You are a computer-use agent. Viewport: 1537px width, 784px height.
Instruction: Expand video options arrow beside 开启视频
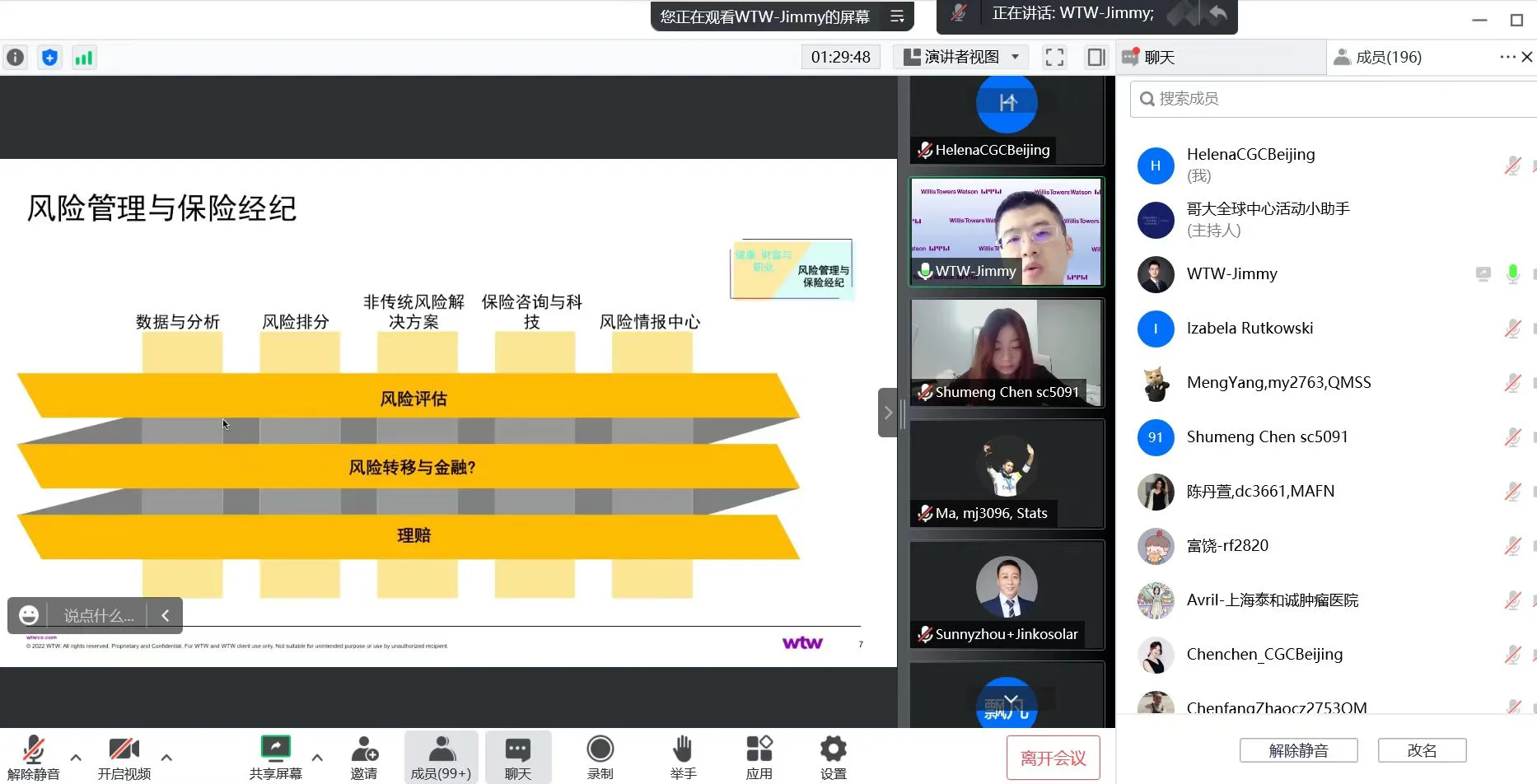pos(166,757)
